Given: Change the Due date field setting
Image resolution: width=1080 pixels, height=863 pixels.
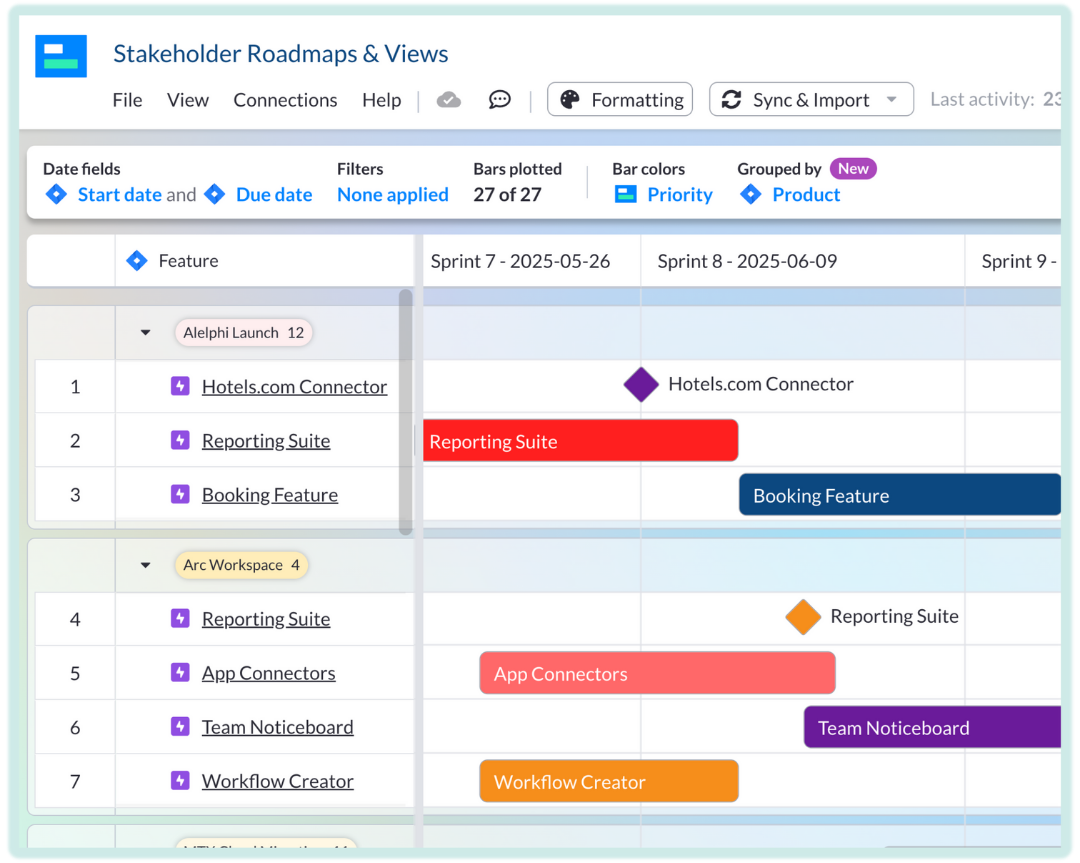Looking at the screenshot, I should pyautogui.click(x=274, y=195).
